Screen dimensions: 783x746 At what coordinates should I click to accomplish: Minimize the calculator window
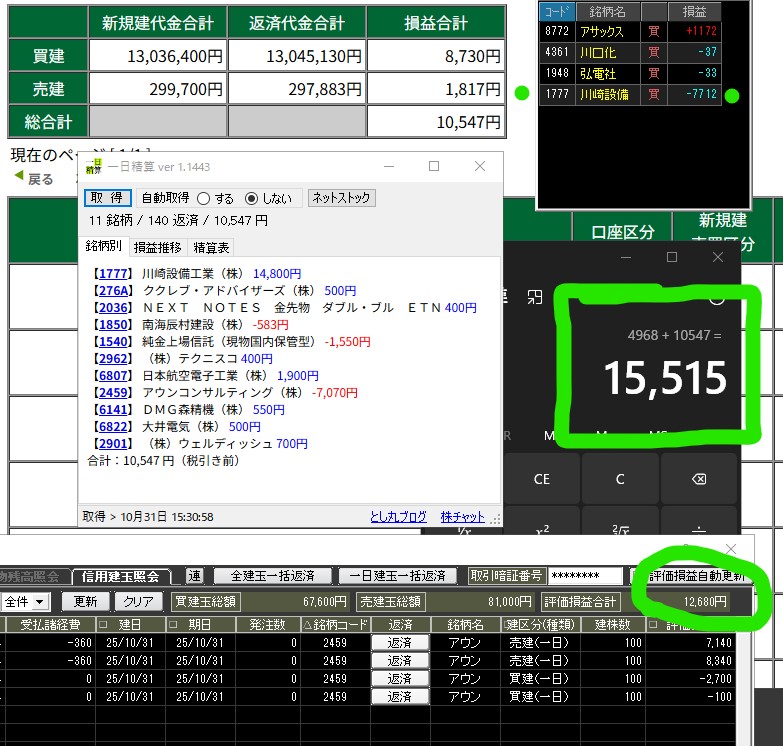(x=626, y=257)
